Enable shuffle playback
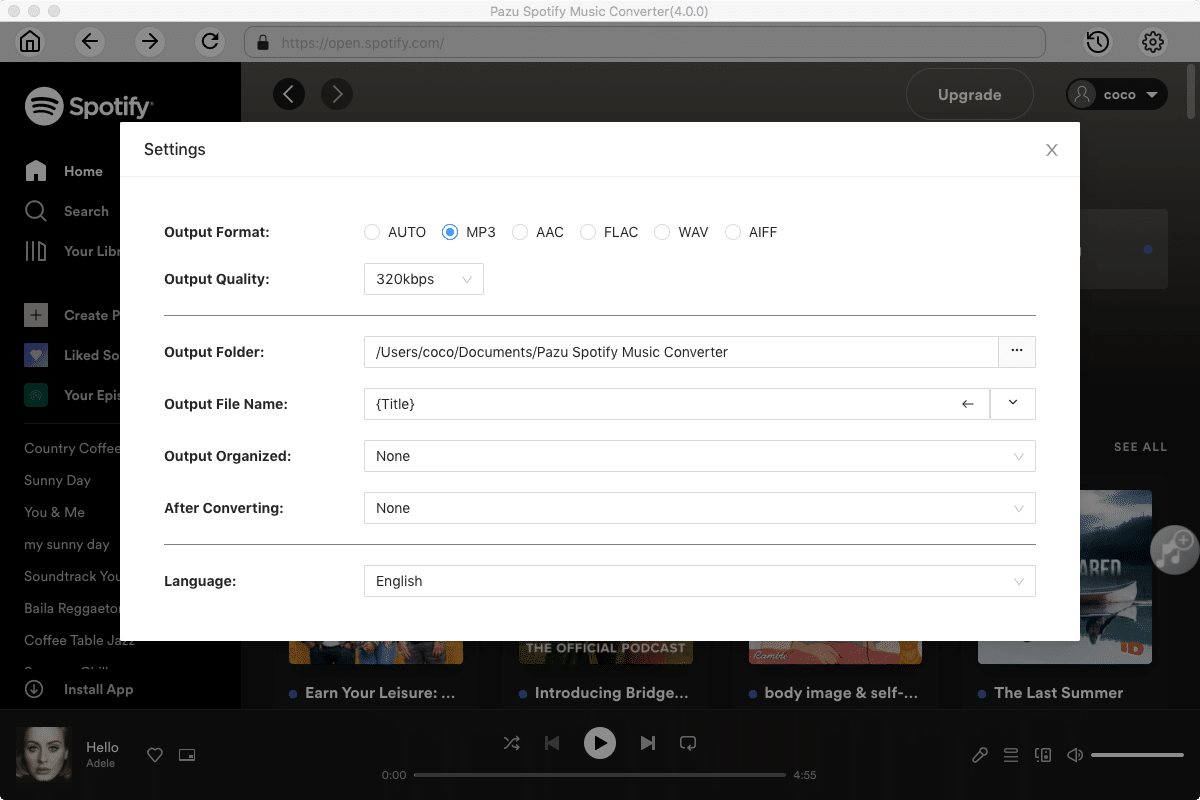The width and height of the screenshot is (1200, 800). (511, 743)
